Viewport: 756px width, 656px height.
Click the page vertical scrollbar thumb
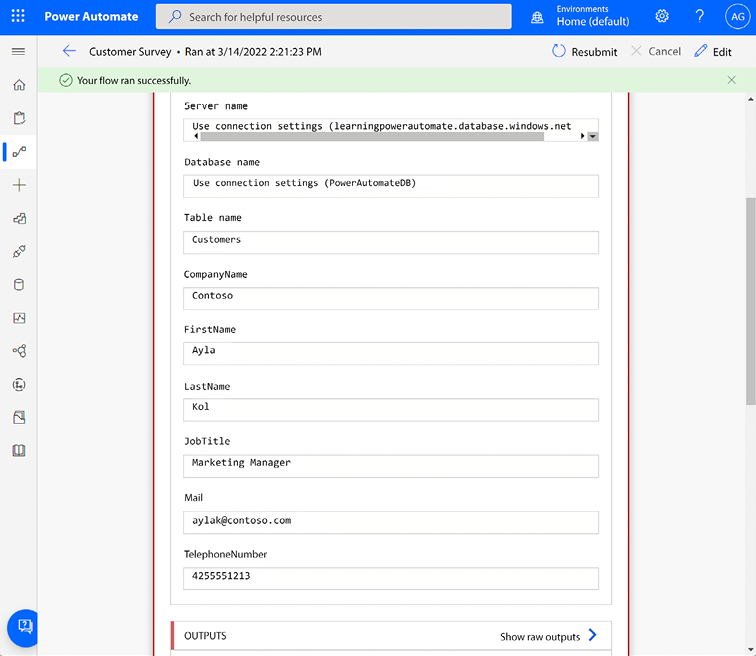click(x=750, y=301)
